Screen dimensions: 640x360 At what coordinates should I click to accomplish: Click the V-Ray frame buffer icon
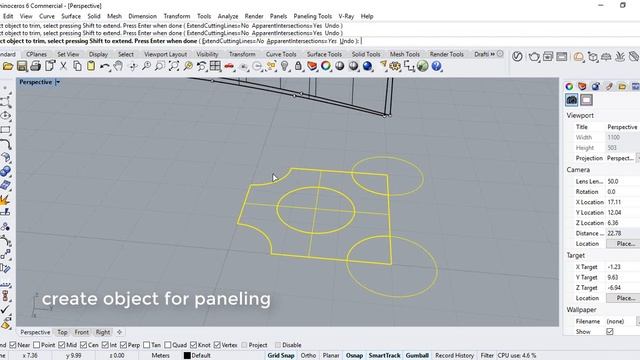pyautogui.click(x=562, y=57)
